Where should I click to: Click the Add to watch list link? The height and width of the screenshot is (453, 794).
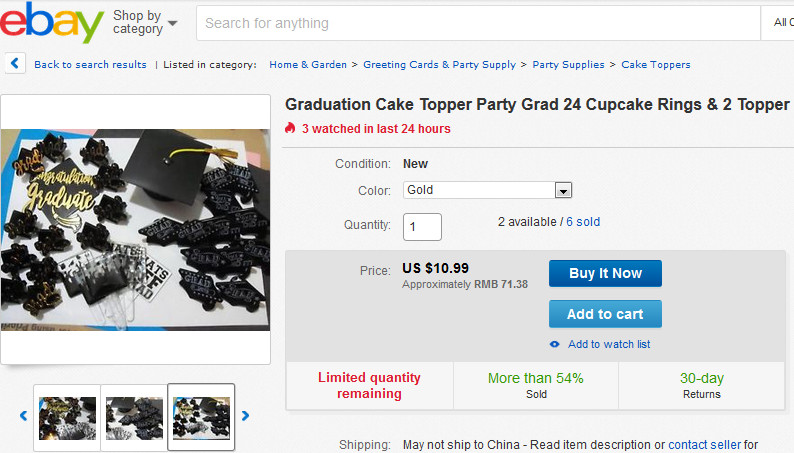pos(609,344)
